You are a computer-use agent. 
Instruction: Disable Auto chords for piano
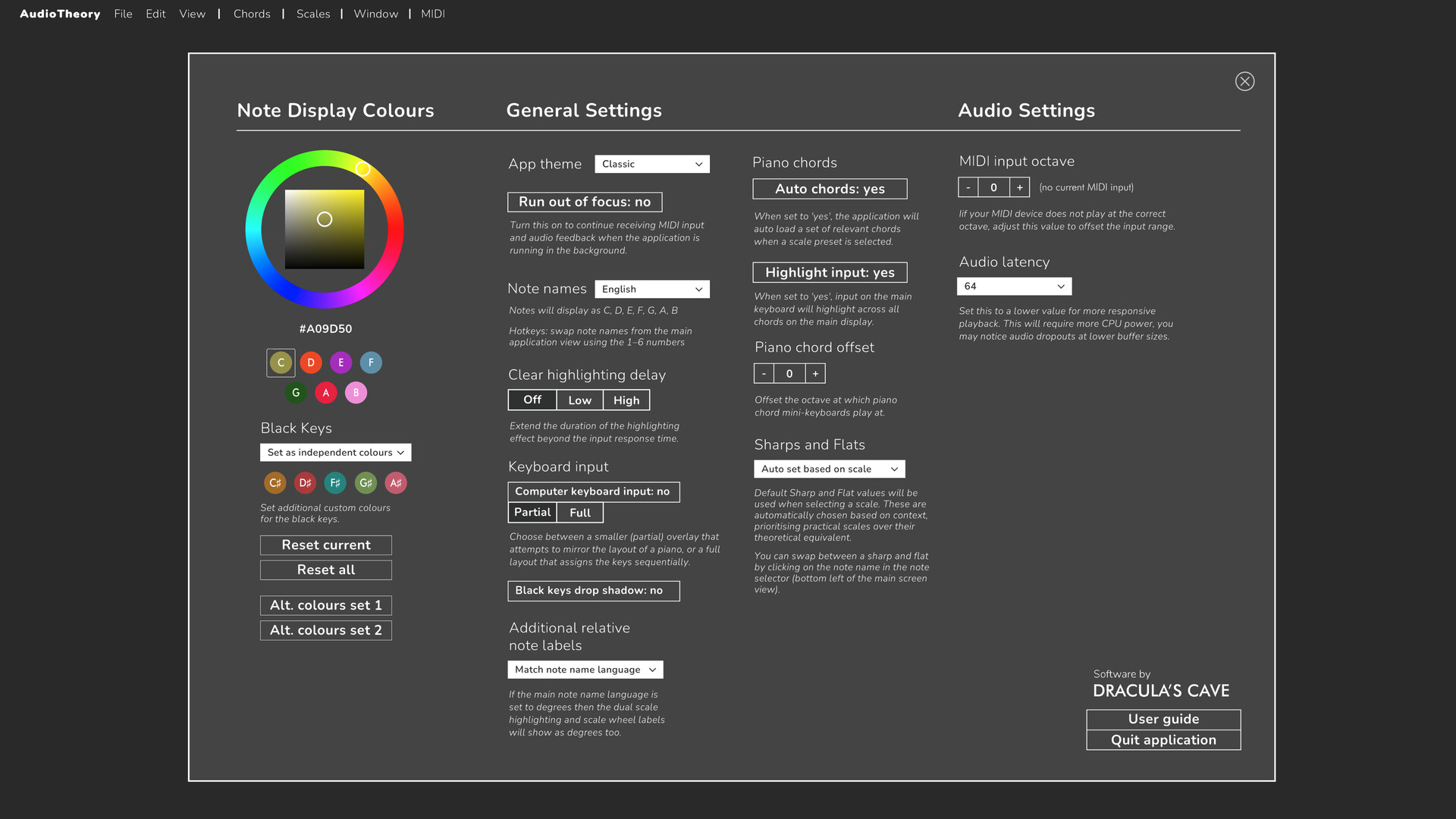point(829,188)
